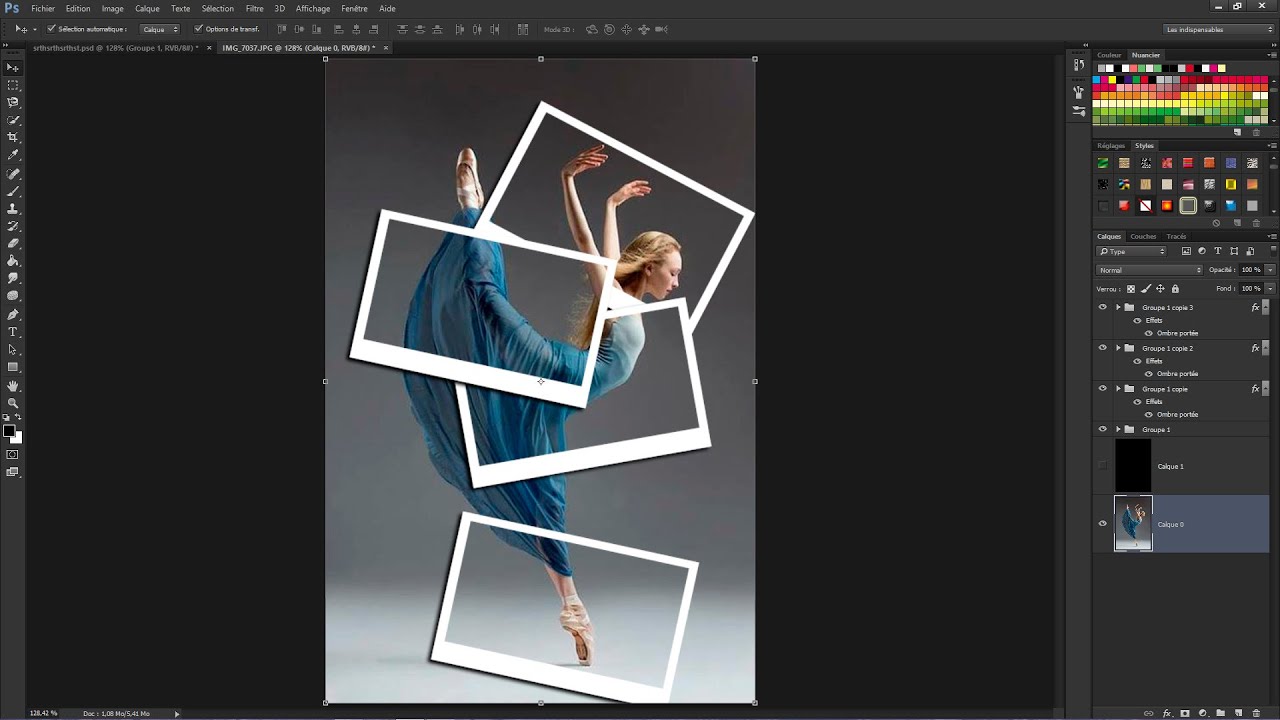Switch to srthsrthsrthst.psd document tab
The width and height of the screenshot is (1280, 720).
[115, 47]
